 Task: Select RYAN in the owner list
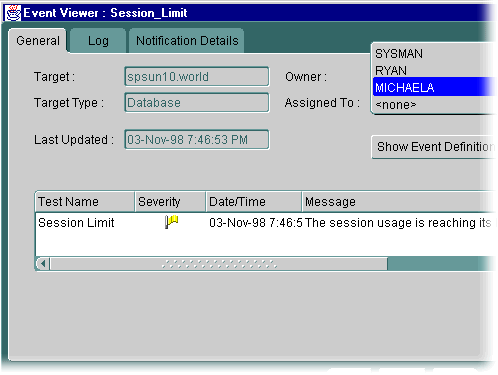(x=433, y=70)
